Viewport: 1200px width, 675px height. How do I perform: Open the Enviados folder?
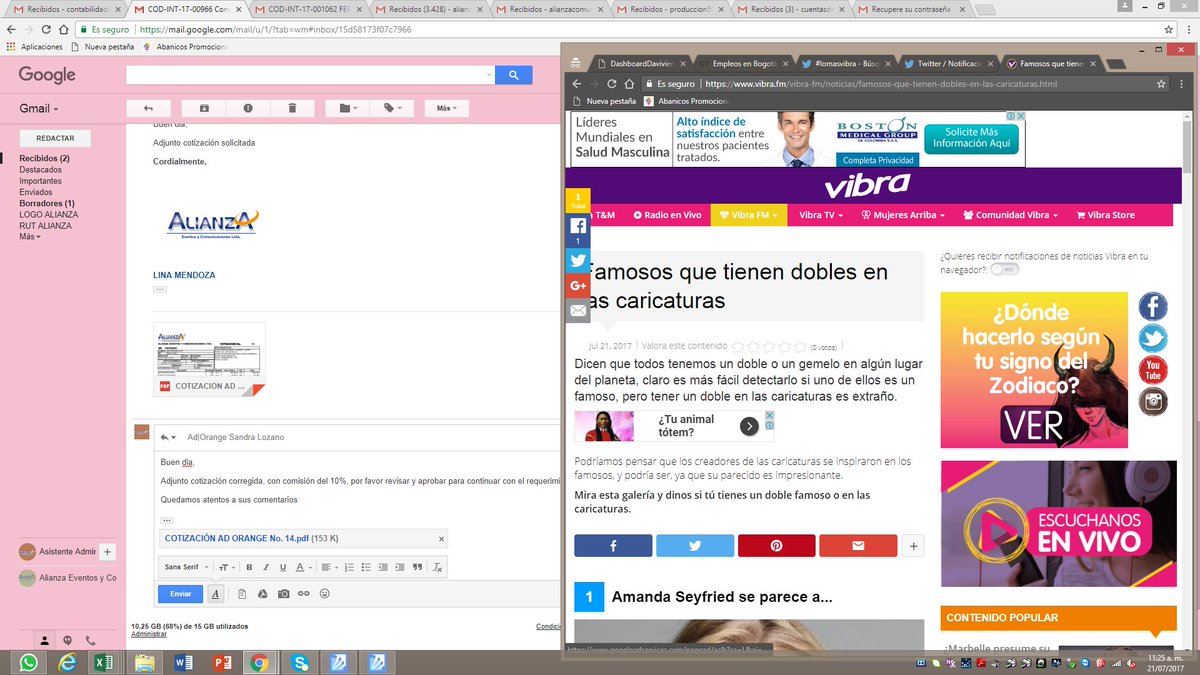[38, 192]
